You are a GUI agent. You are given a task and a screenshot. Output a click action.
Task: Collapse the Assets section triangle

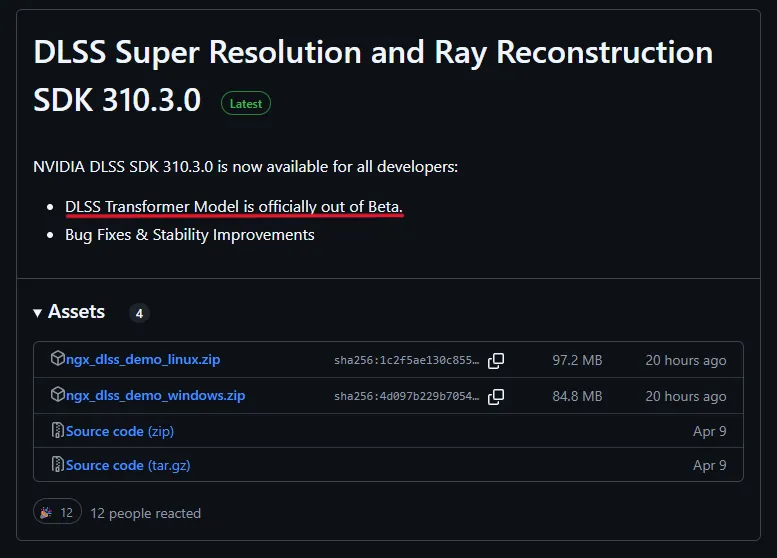tap(38, 313)
